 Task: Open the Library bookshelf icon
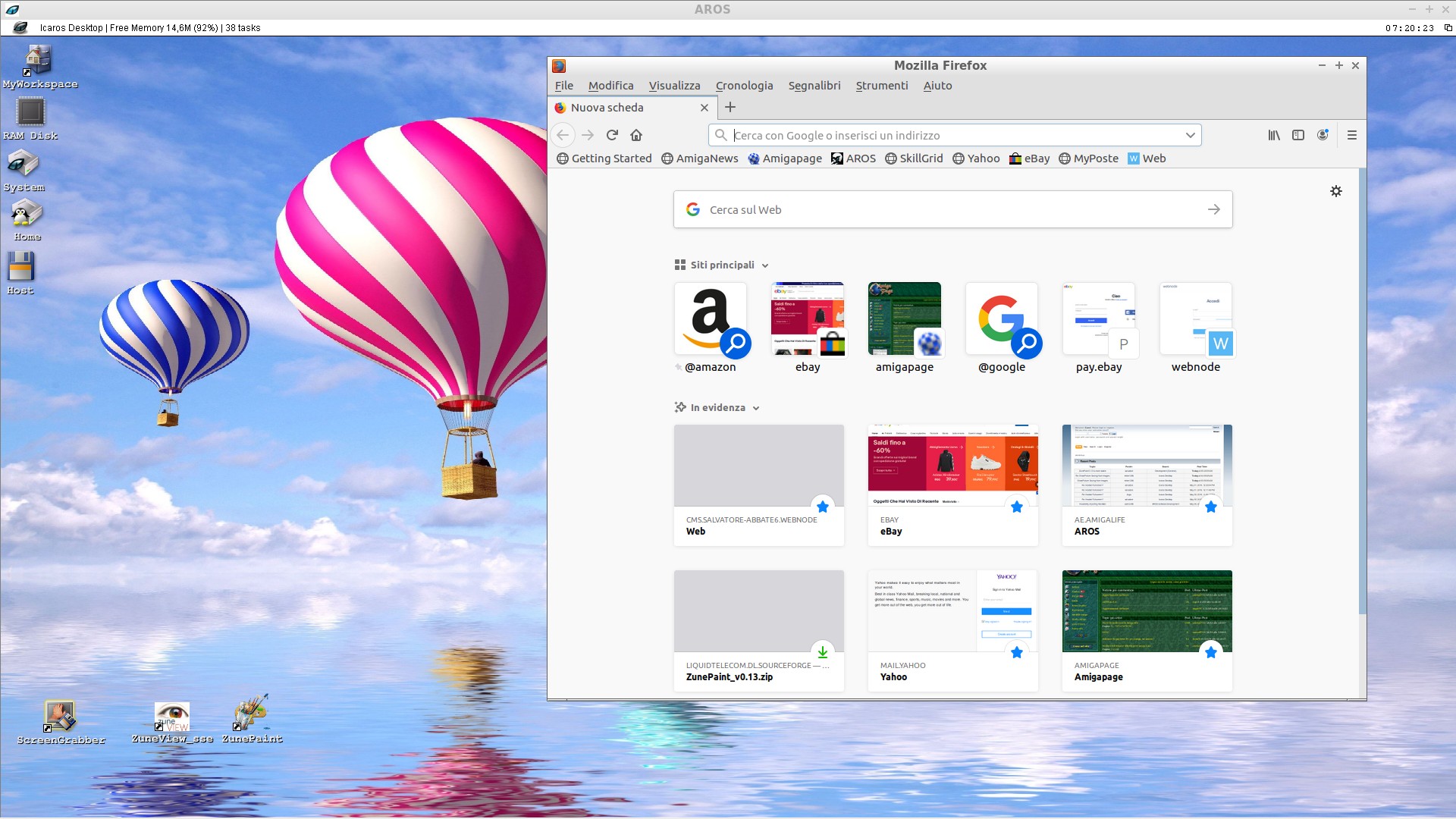click(1274, 135)
